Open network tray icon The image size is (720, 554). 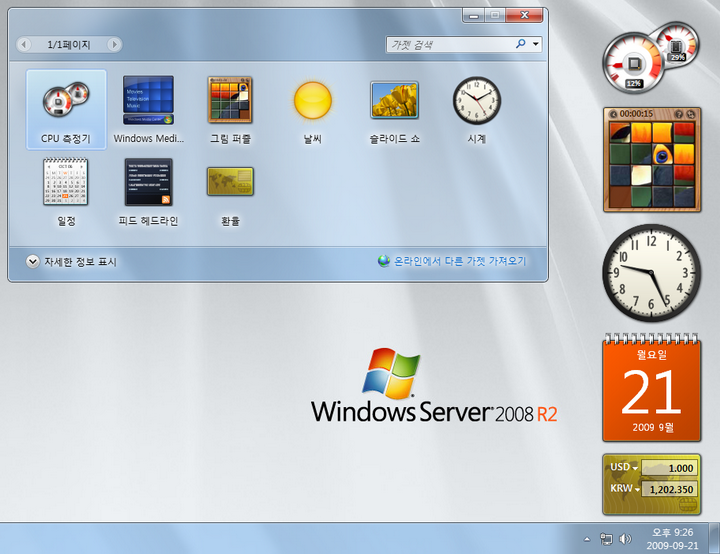click(x=606, y=539)
